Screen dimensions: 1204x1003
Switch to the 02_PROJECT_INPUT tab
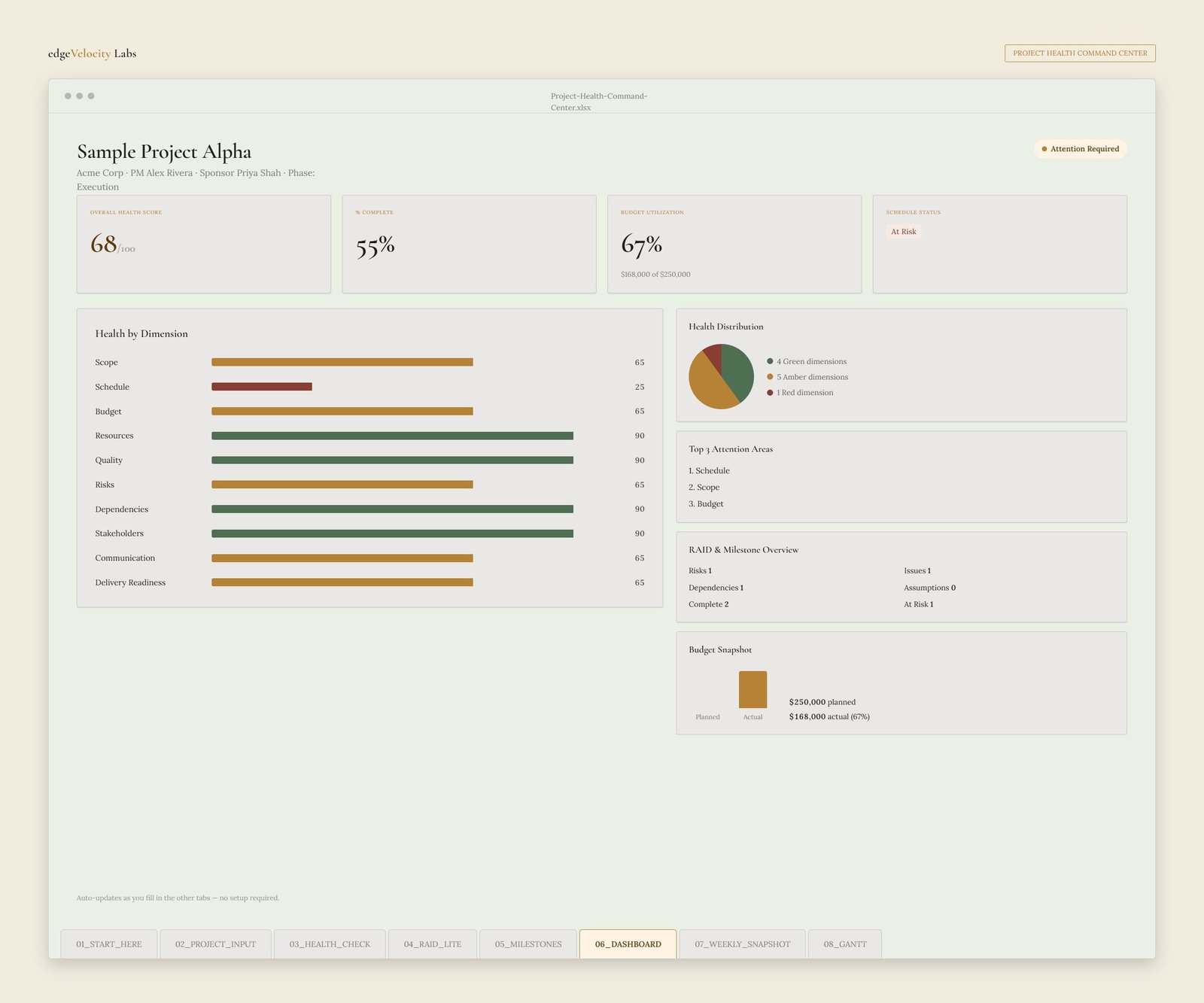click(215, 944)
